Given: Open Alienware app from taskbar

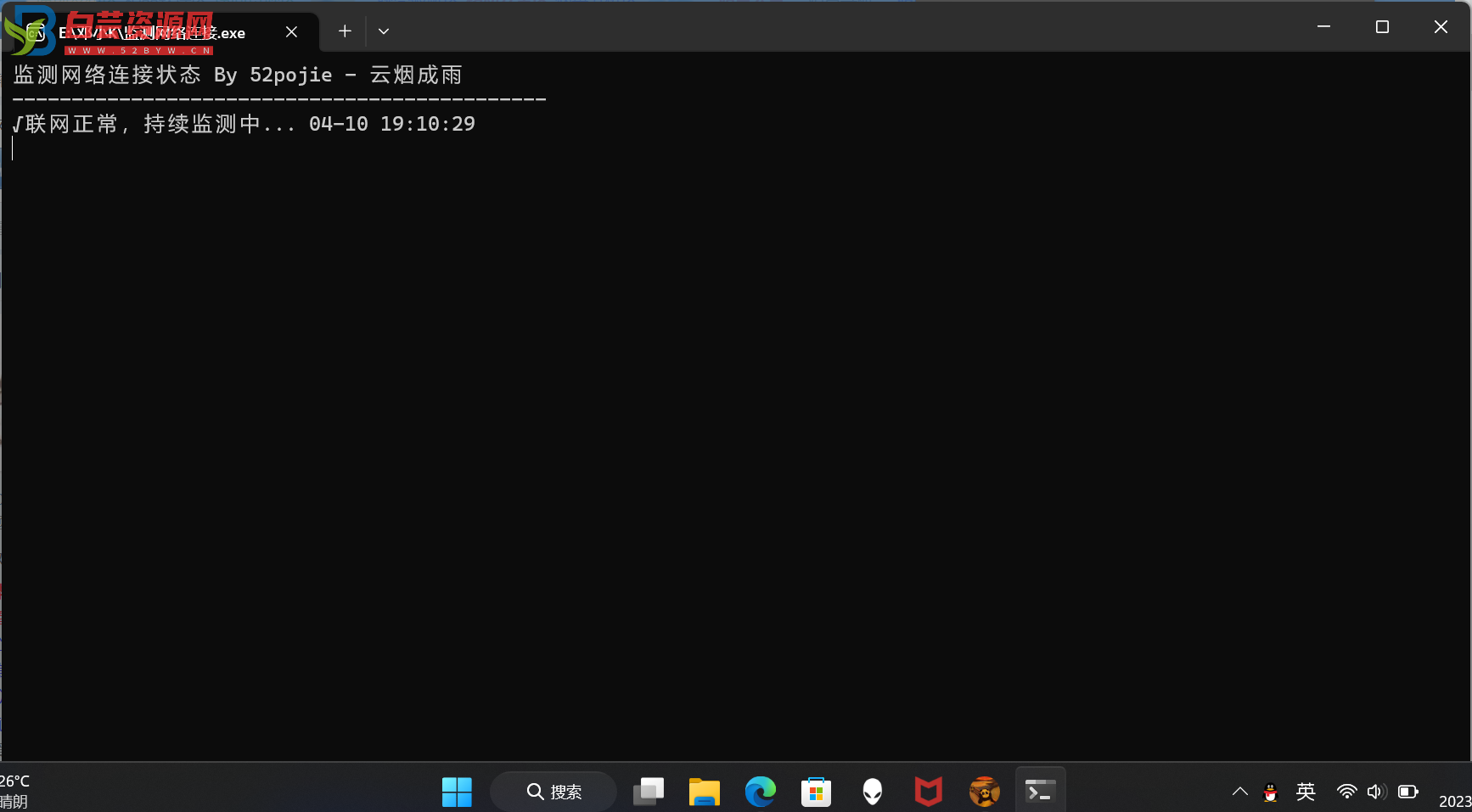Looking at the screenshot, I should (x=873, y=792).
